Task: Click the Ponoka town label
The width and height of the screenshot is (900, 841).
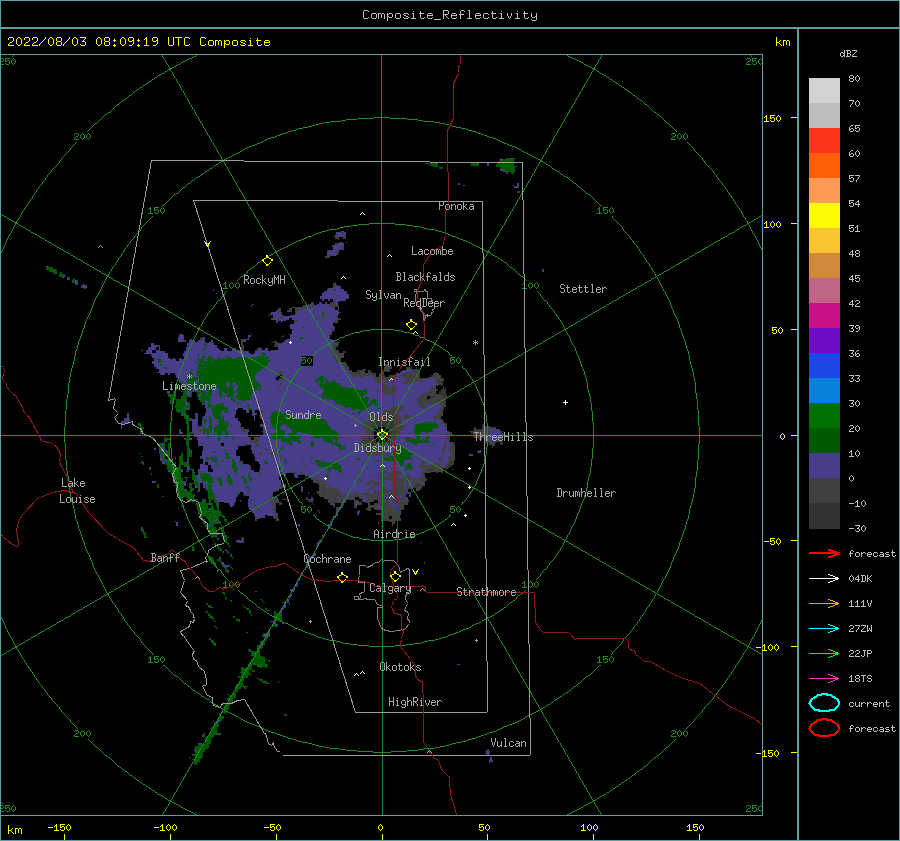Action: pyautogui.click(x=456, y=206)
